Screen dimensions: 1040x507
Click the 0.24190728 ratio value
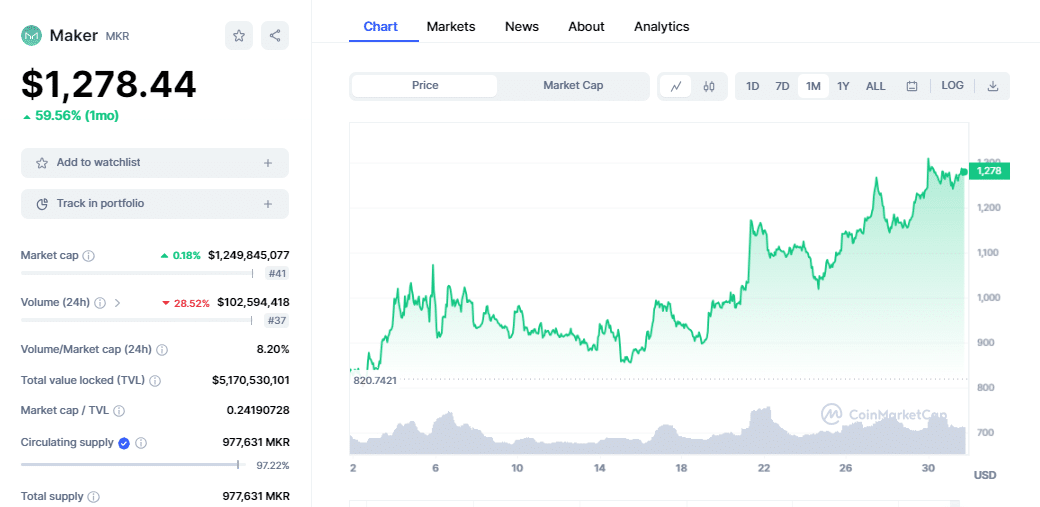tap(258, 410)
